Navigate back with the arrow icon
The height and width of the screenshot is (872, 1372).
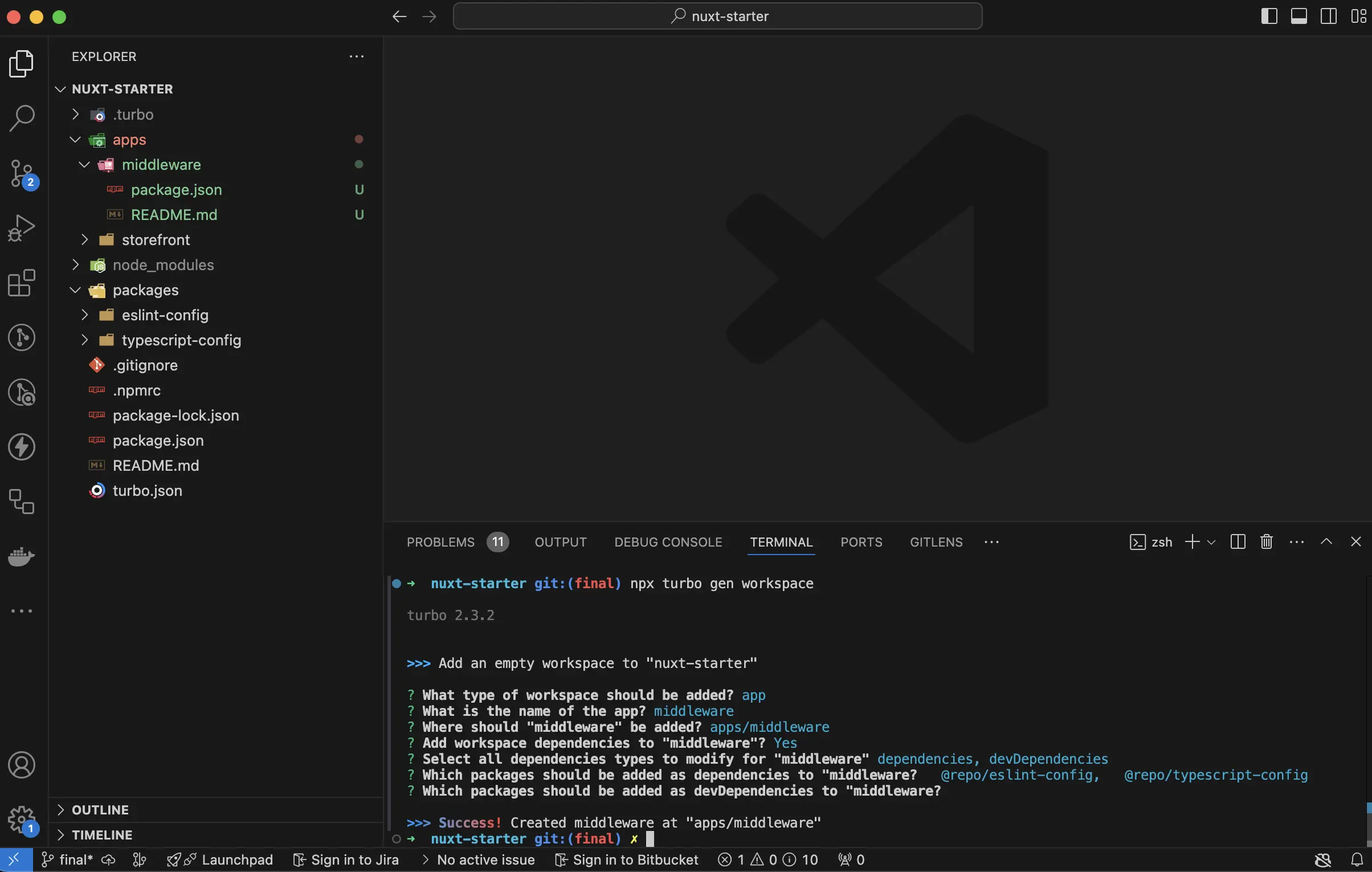398,16
